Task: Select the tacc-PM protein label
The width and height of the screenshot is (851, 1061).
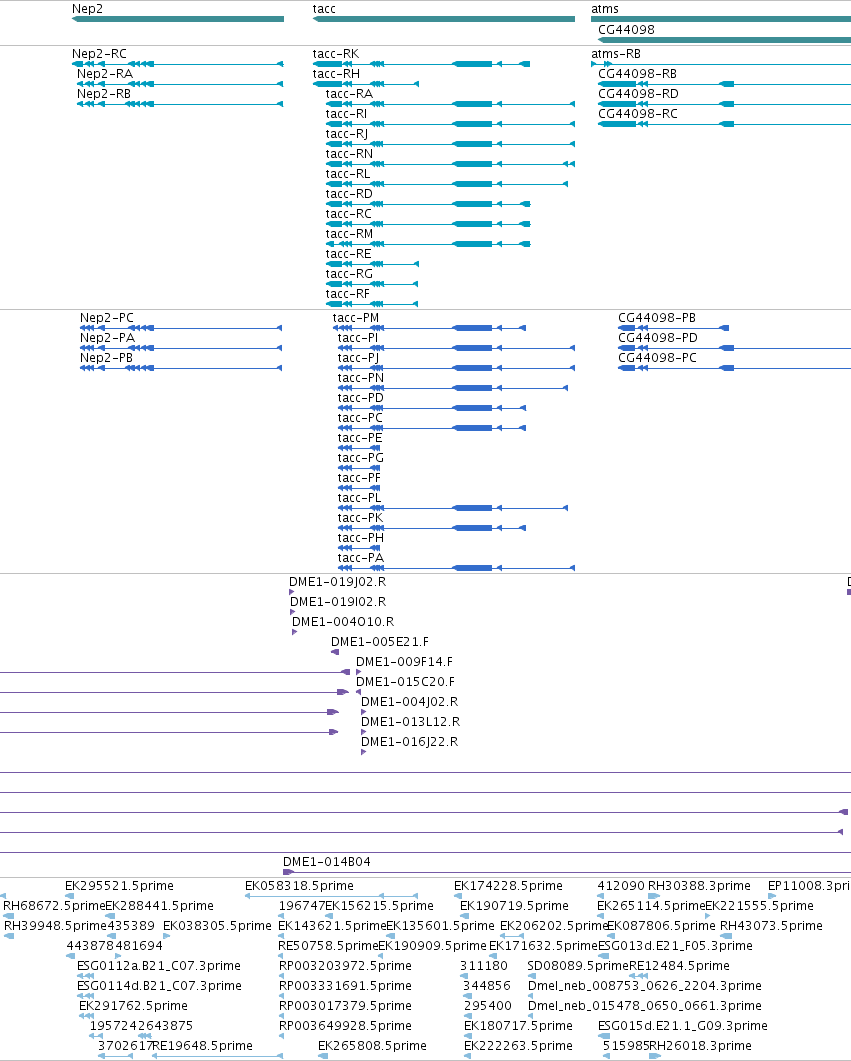Action: (356, 317)
